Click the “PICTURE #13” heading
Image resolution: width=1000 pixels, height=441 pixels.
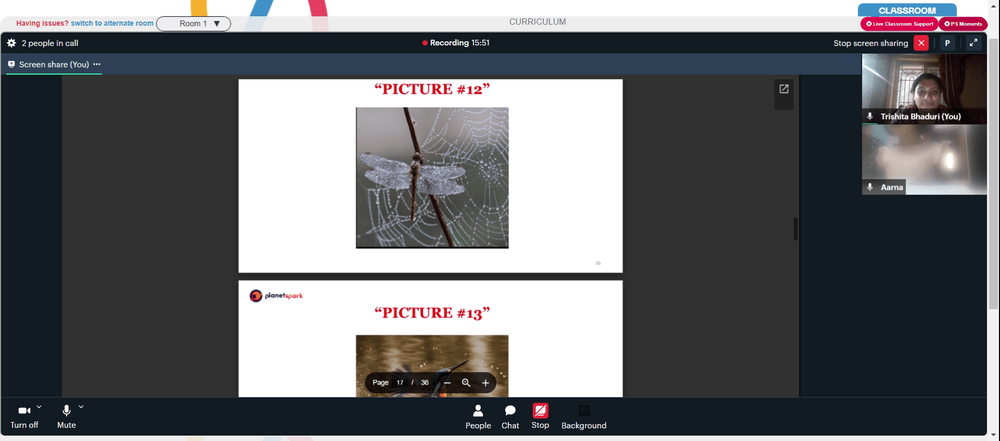432,313
